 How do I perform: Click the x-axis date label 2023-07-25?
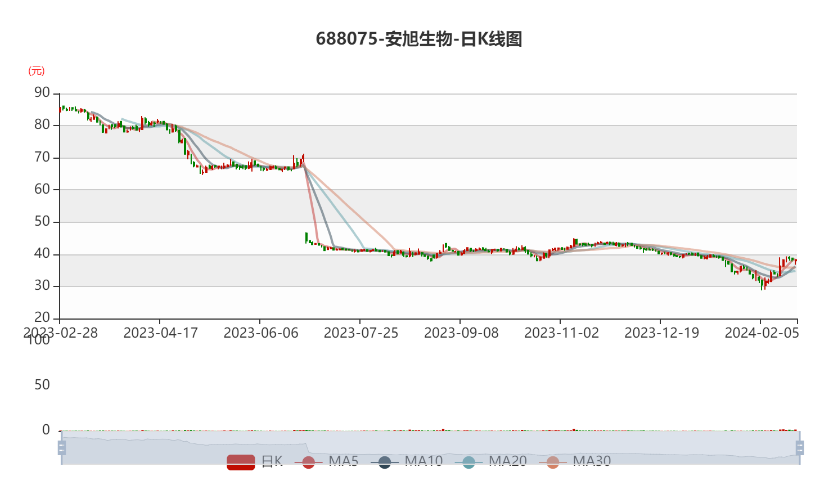tap(360, 333)
